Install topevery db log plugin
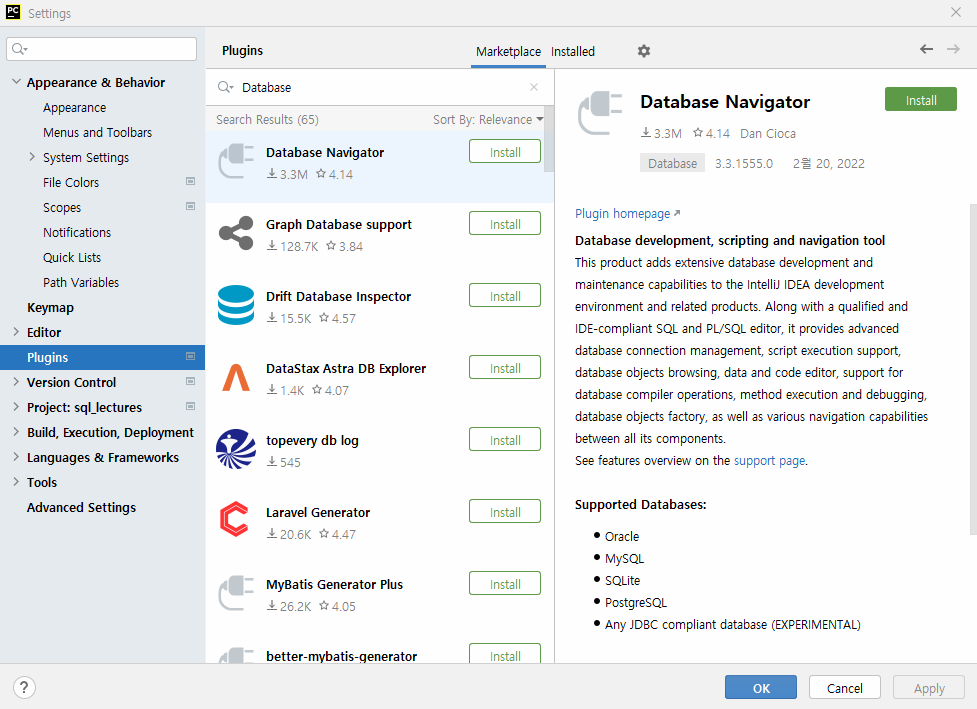Viewport: 977px width, 709px height. pos(505,440)
